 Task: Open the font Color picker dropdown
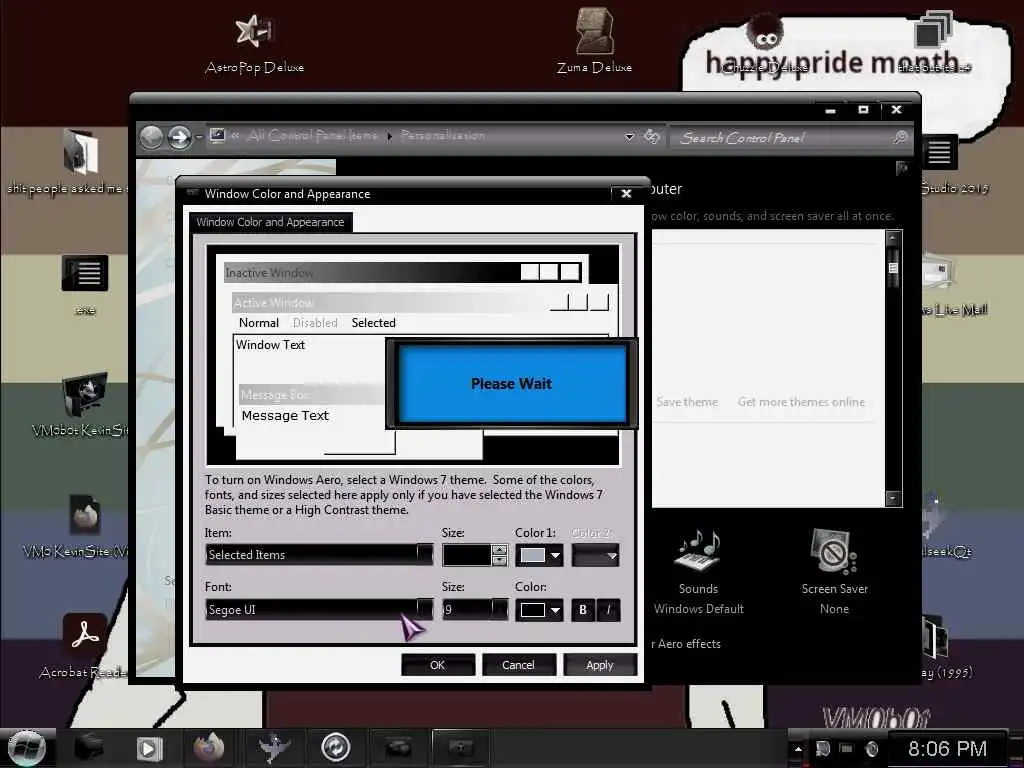click(x=555, y=610)
